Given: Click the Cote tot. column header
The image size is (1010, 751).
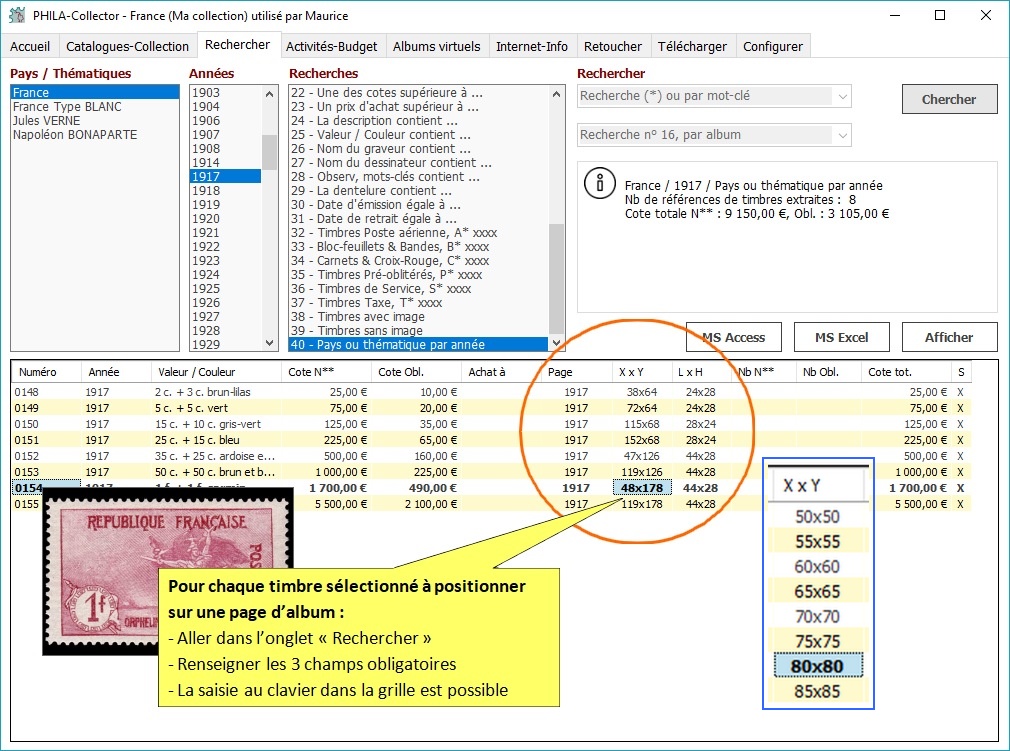Looking at the screenshot, I should 906,372.
